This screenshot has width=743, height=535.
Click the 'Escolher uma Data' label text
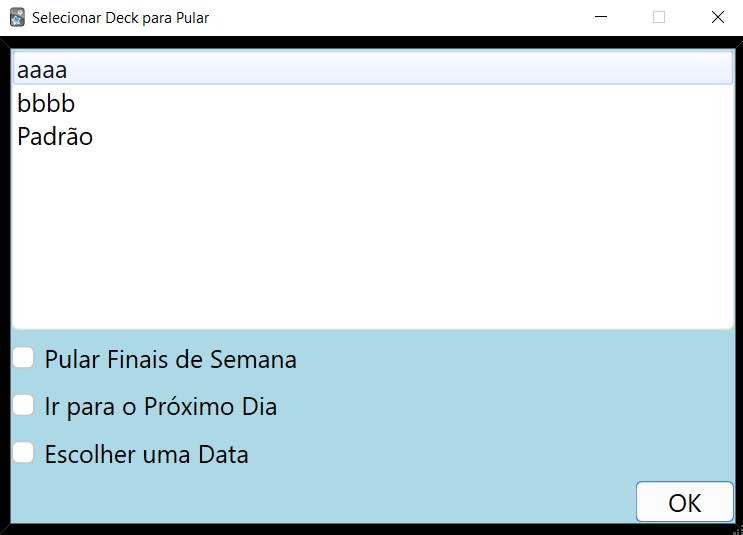pos(146,455)
